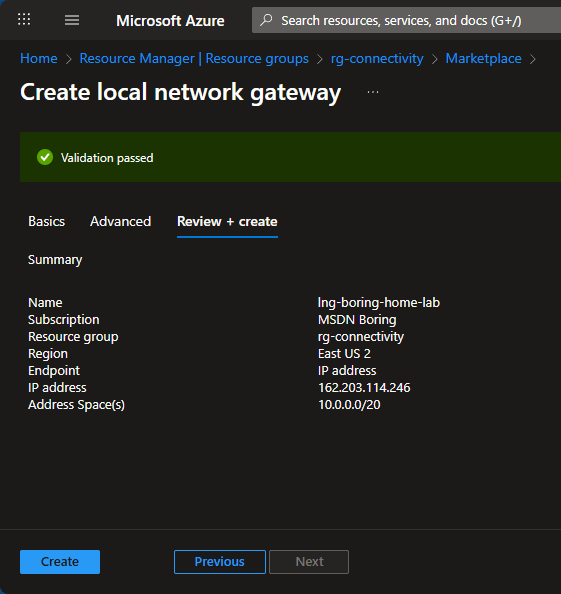
Task: Go back with the Previous button
Action: pos(220,561)
